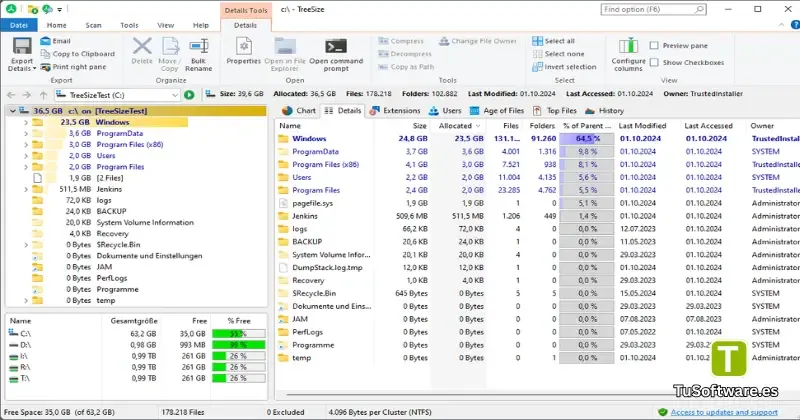Open the Datei menu tab
800x420 pixels.
(19, 25)
